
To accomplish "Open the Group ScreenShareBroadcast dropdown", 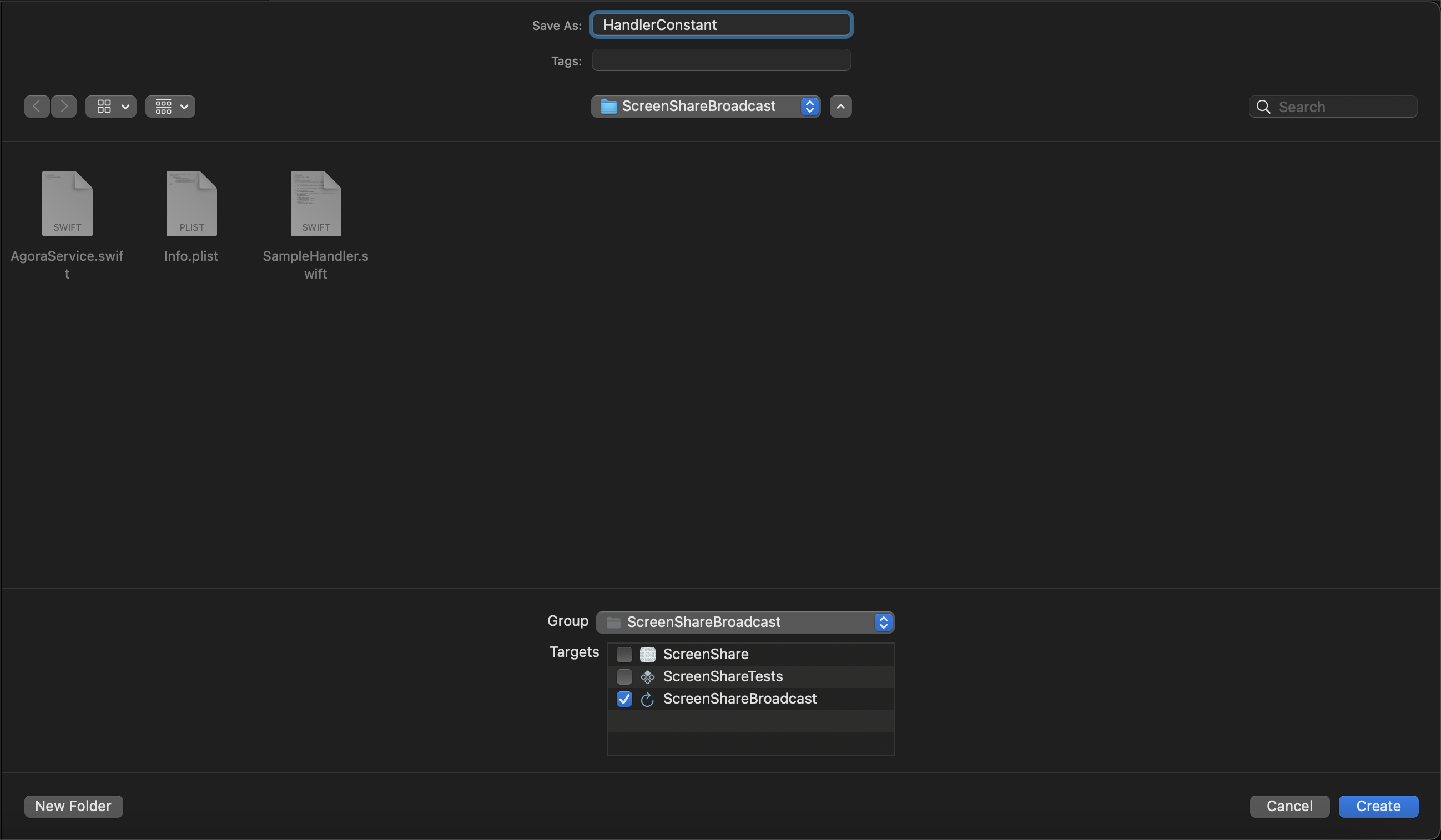I will pyautogui.click(x=745, y=623).
